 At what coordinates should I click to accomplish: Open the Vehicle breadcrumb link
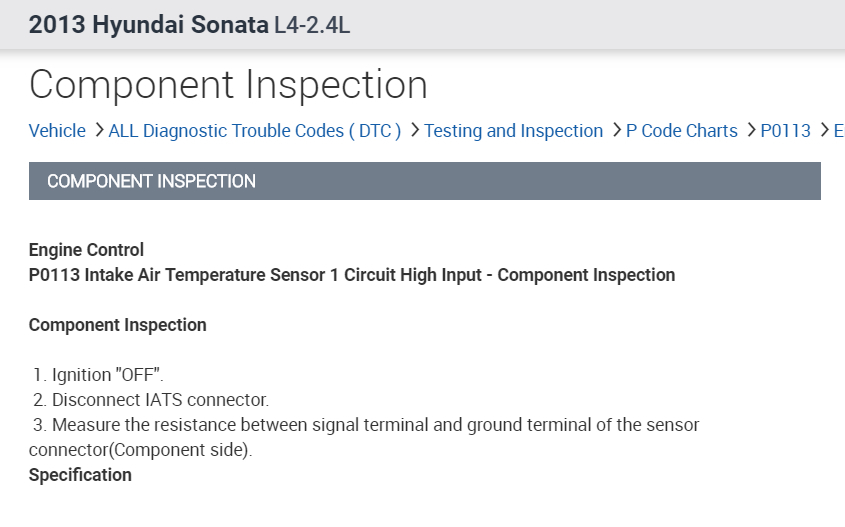[57, 131]
